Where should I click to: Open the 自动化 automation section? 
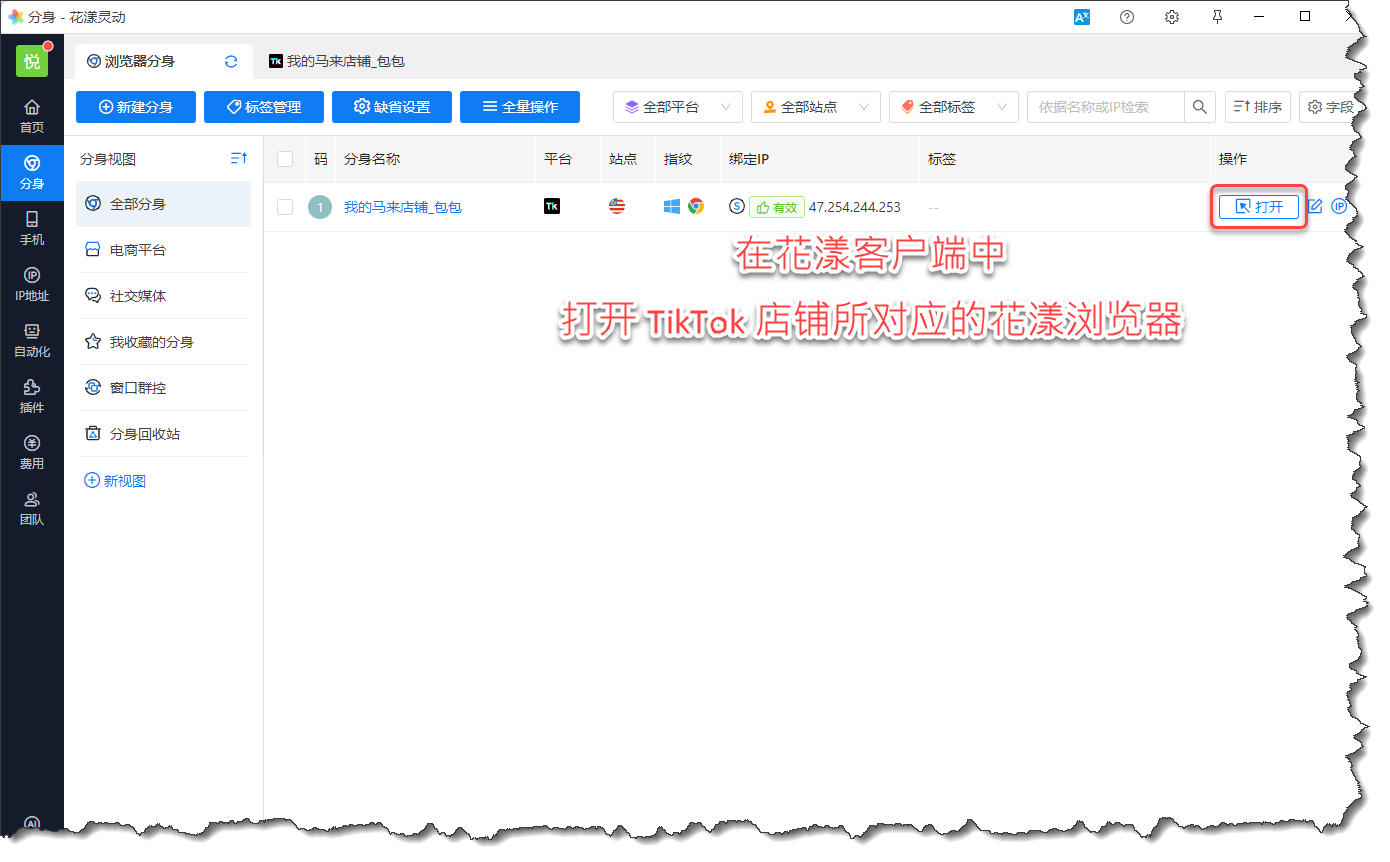32,340
